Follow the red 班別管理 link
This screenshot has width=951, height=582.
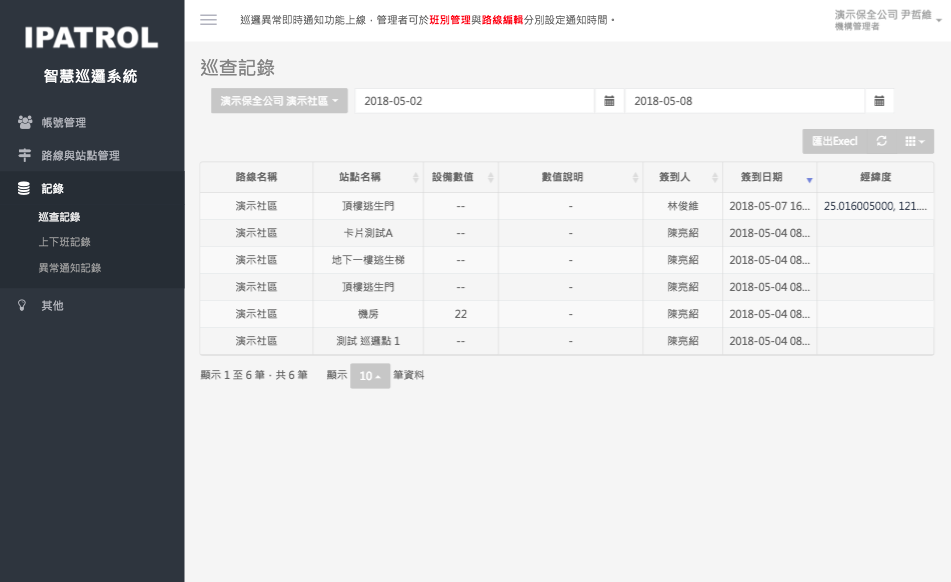point(449,20)
